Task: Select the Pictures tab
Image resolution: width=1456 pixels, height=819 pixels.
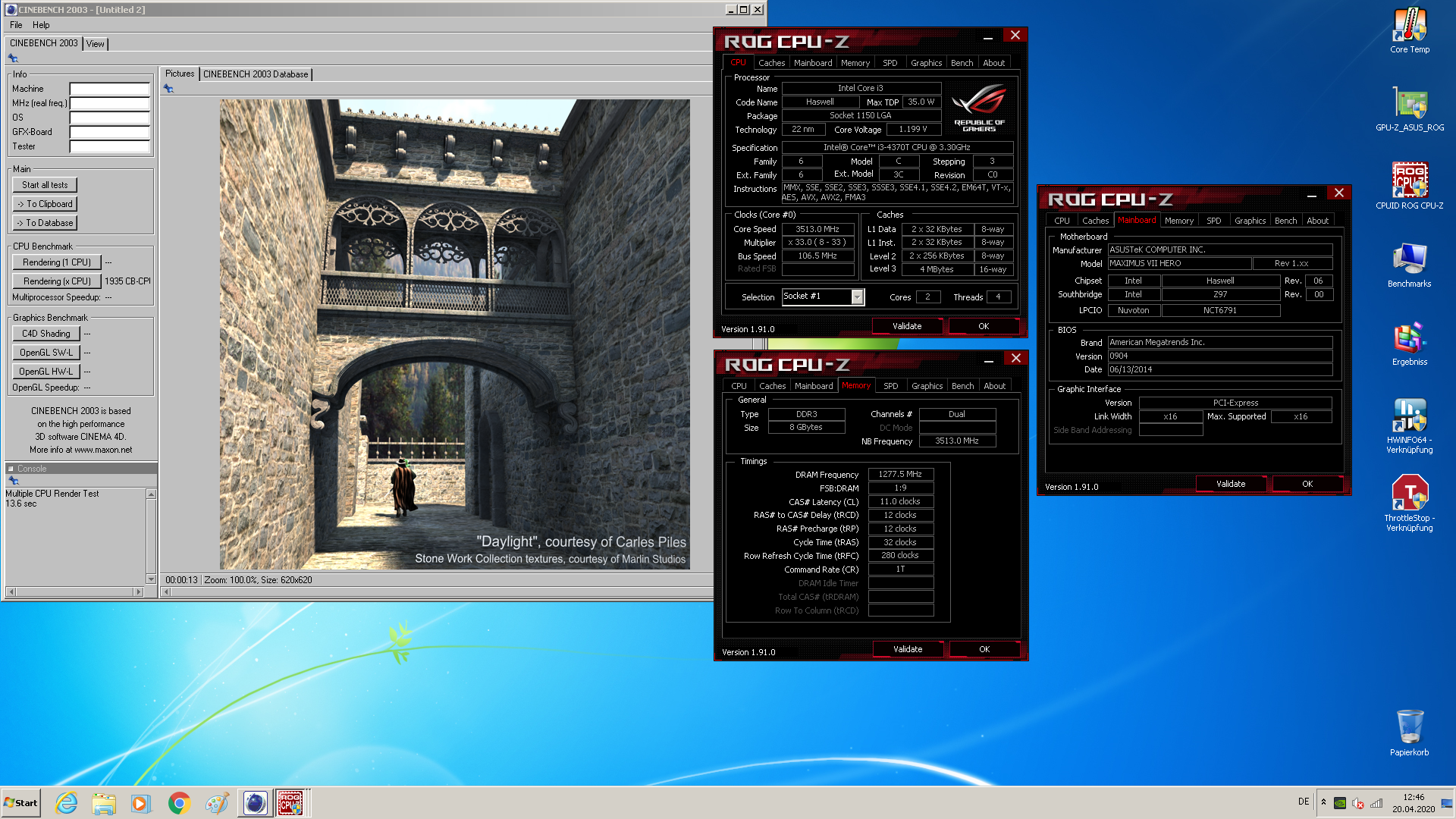Action: click(180, 74)
